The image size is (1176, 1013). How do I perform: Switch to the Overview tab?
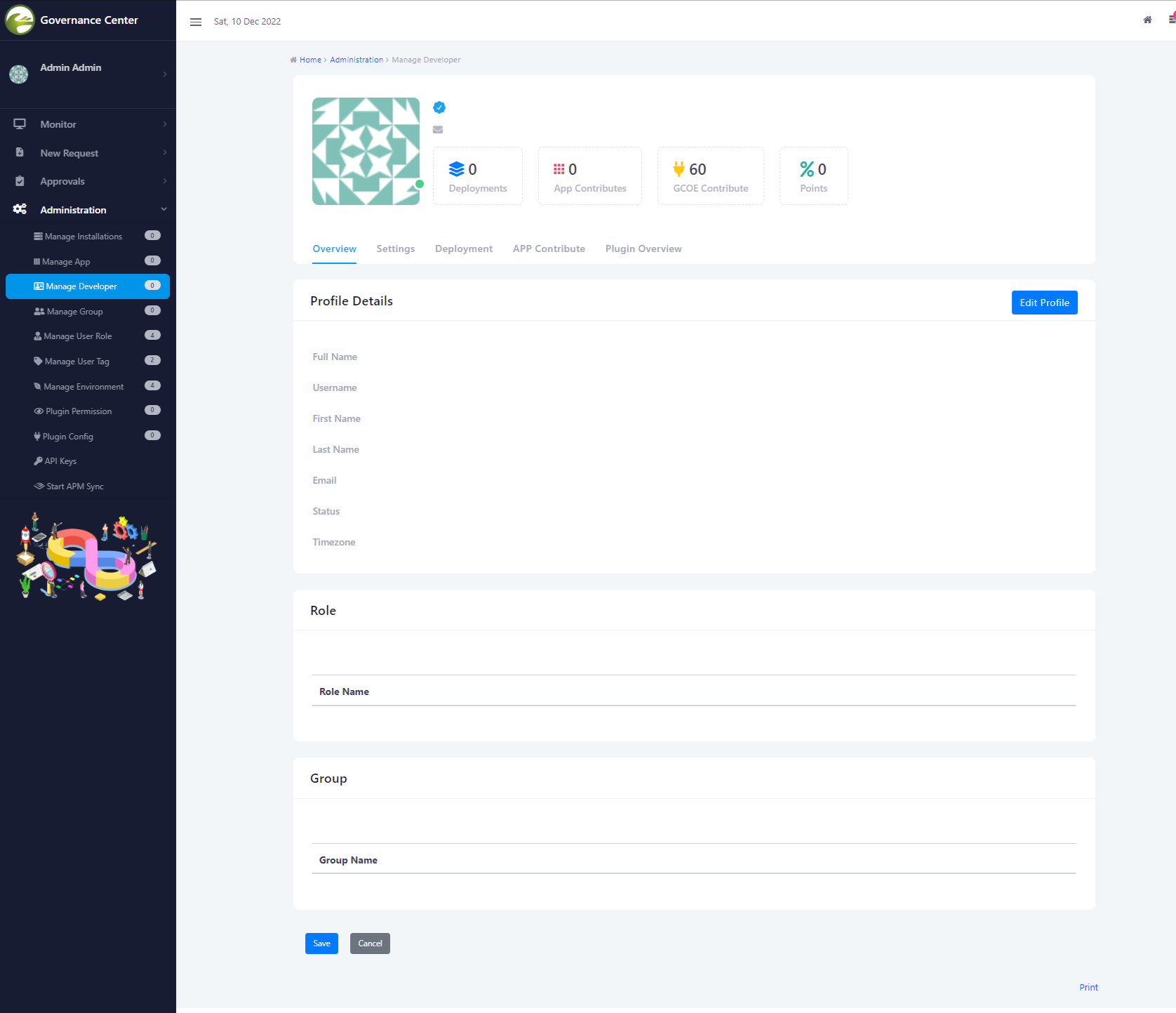click(x=335, y=249)
